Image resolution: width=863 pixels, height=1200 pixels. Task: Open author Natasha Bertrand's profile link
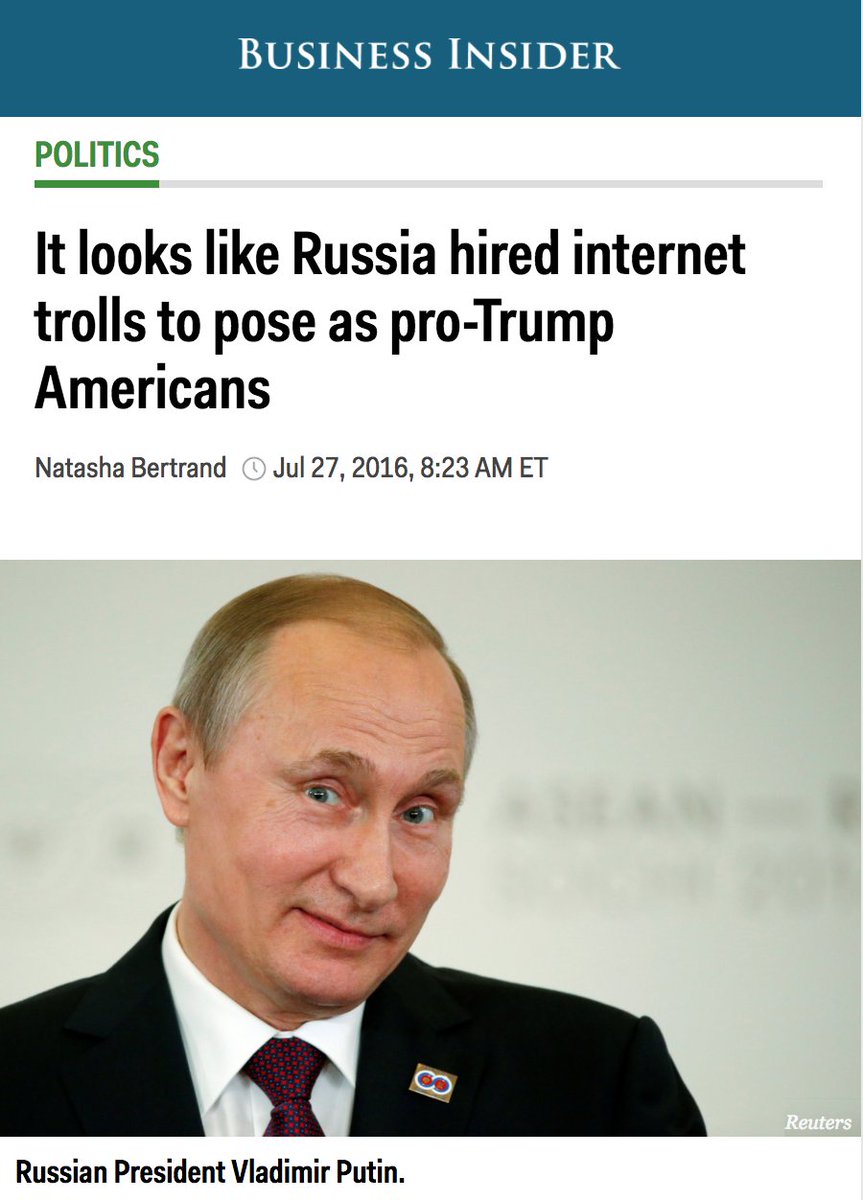131,468
